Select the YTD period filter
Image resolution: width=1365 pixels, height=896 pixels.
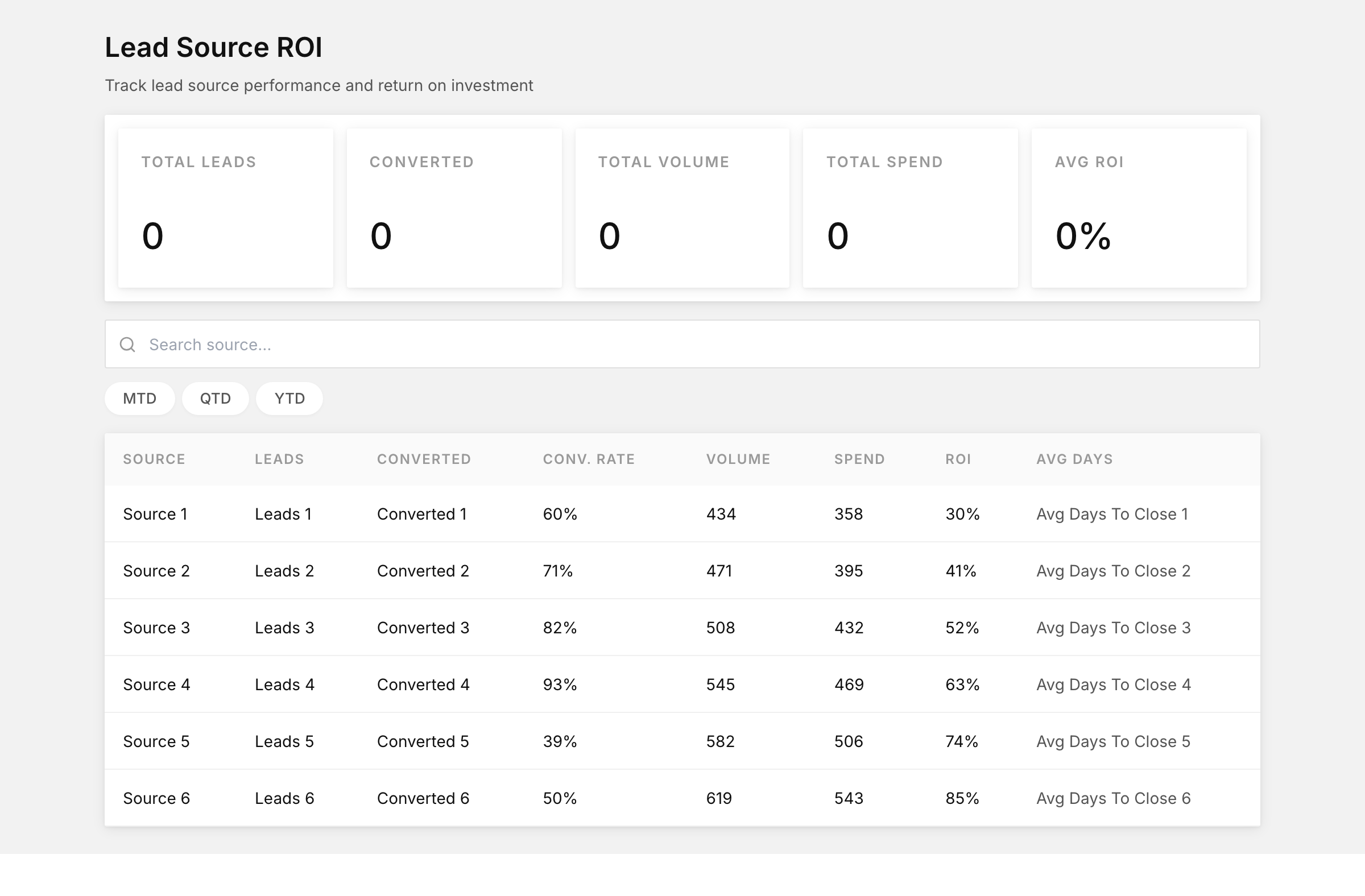[x=289, y=399]
